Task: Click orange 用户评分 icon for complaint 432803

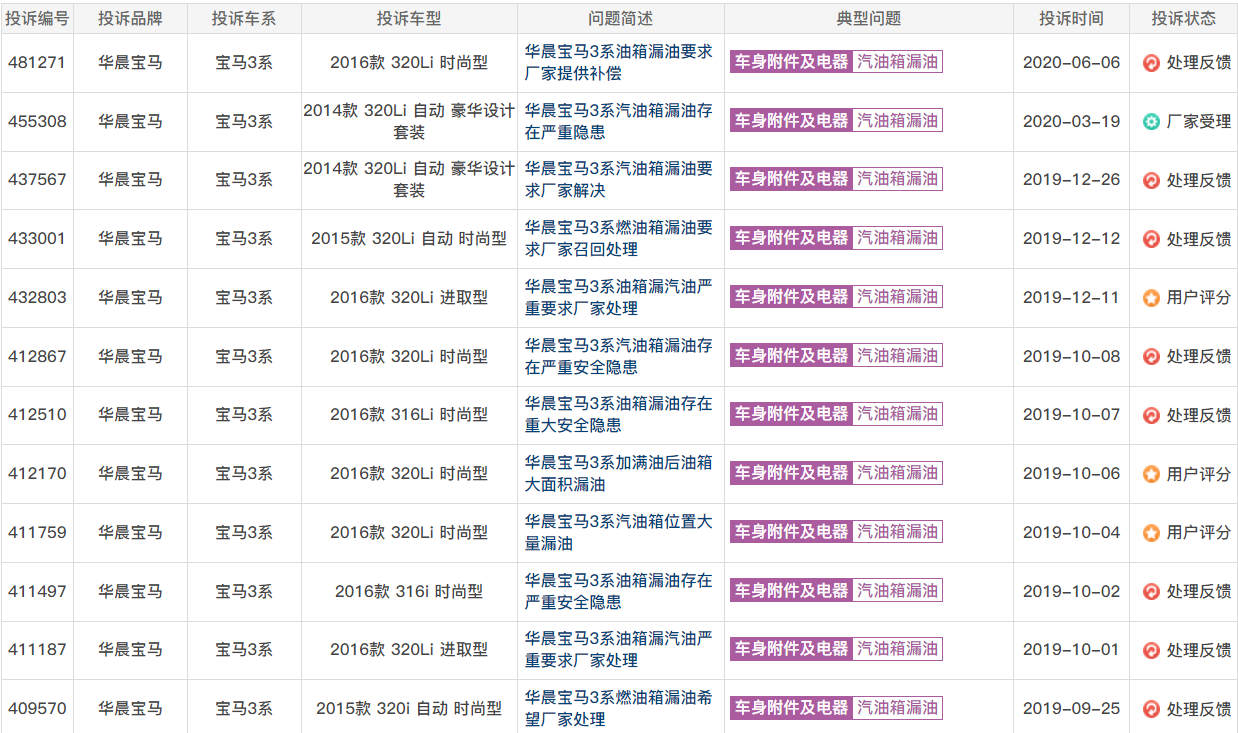Action: pos(1151,298)
